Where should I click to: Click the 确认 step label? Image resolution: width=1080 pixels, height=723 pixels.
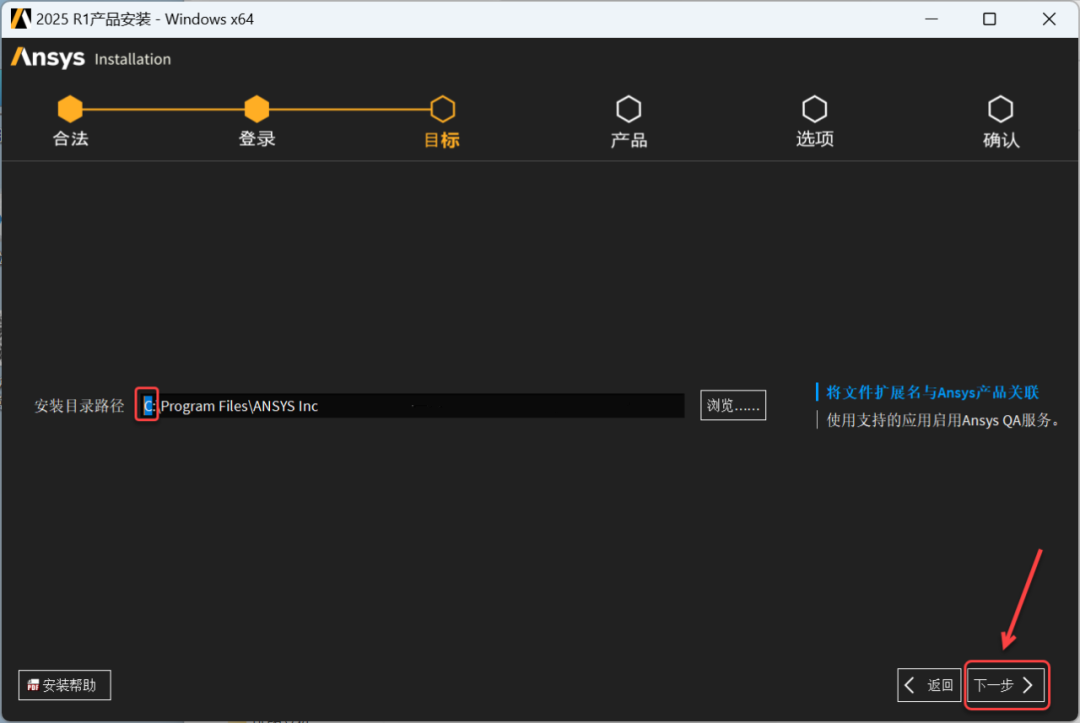point(1001,140)
